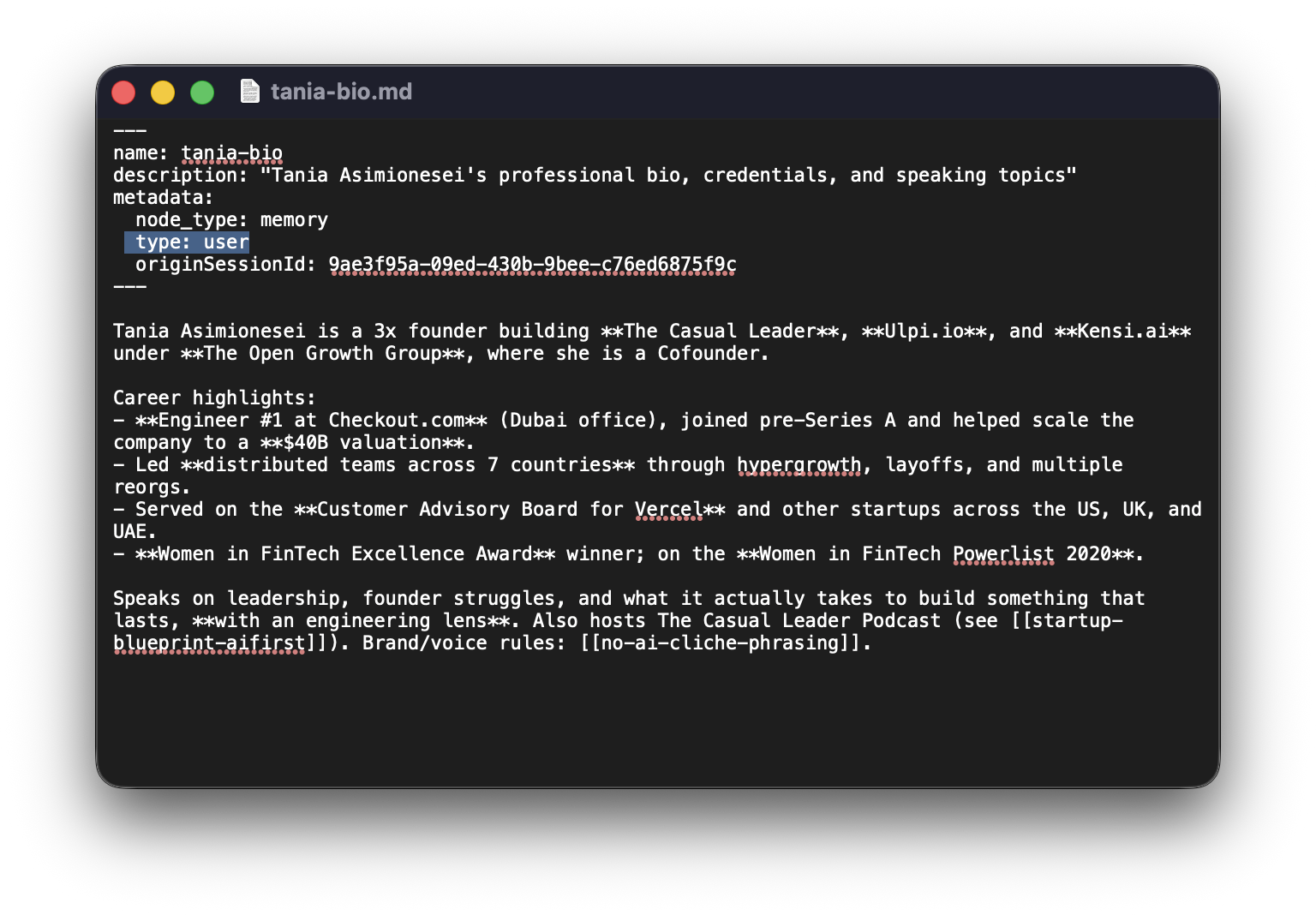
Task: Click the underlined word "hypergrowth"
Action: [799, 465]
